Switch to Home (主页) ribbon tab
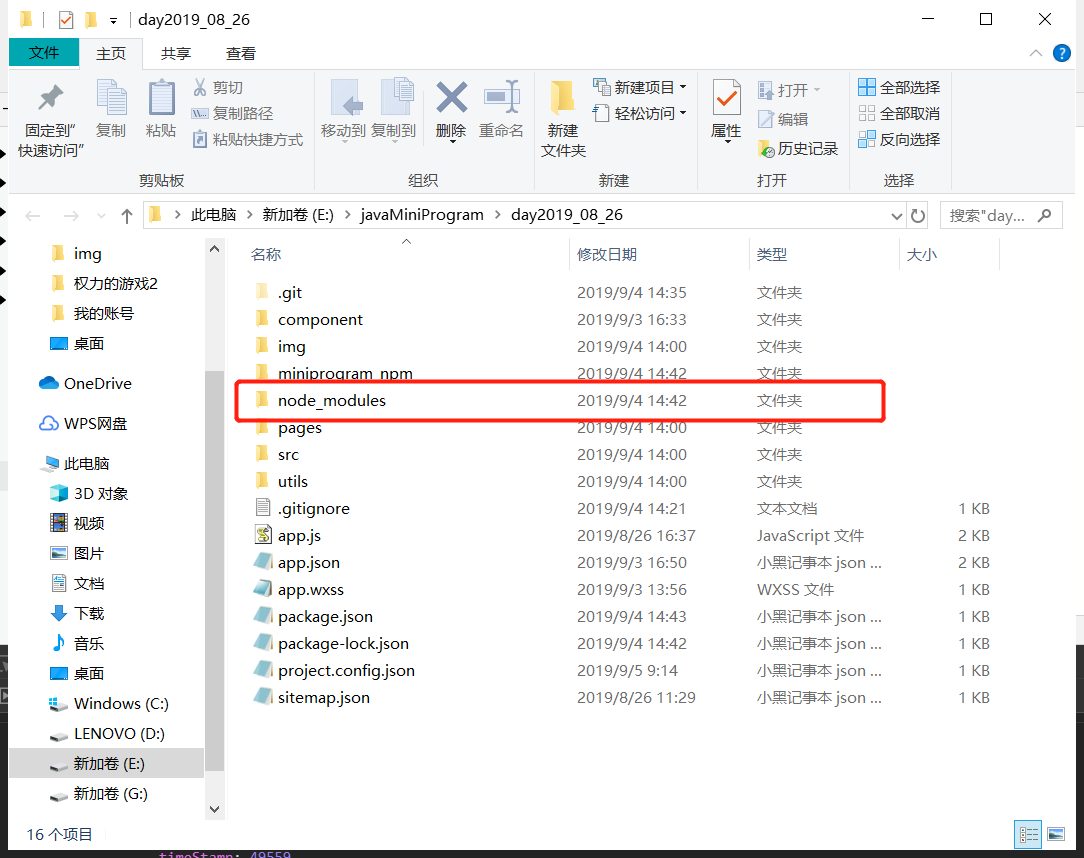This screenshot has height=858, width=1084. point(111,54)
